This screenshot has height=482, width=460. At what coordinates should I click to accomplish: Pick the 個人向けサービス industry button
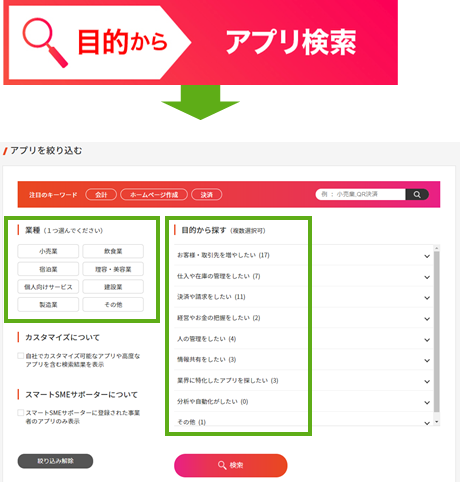pos(48,287)
